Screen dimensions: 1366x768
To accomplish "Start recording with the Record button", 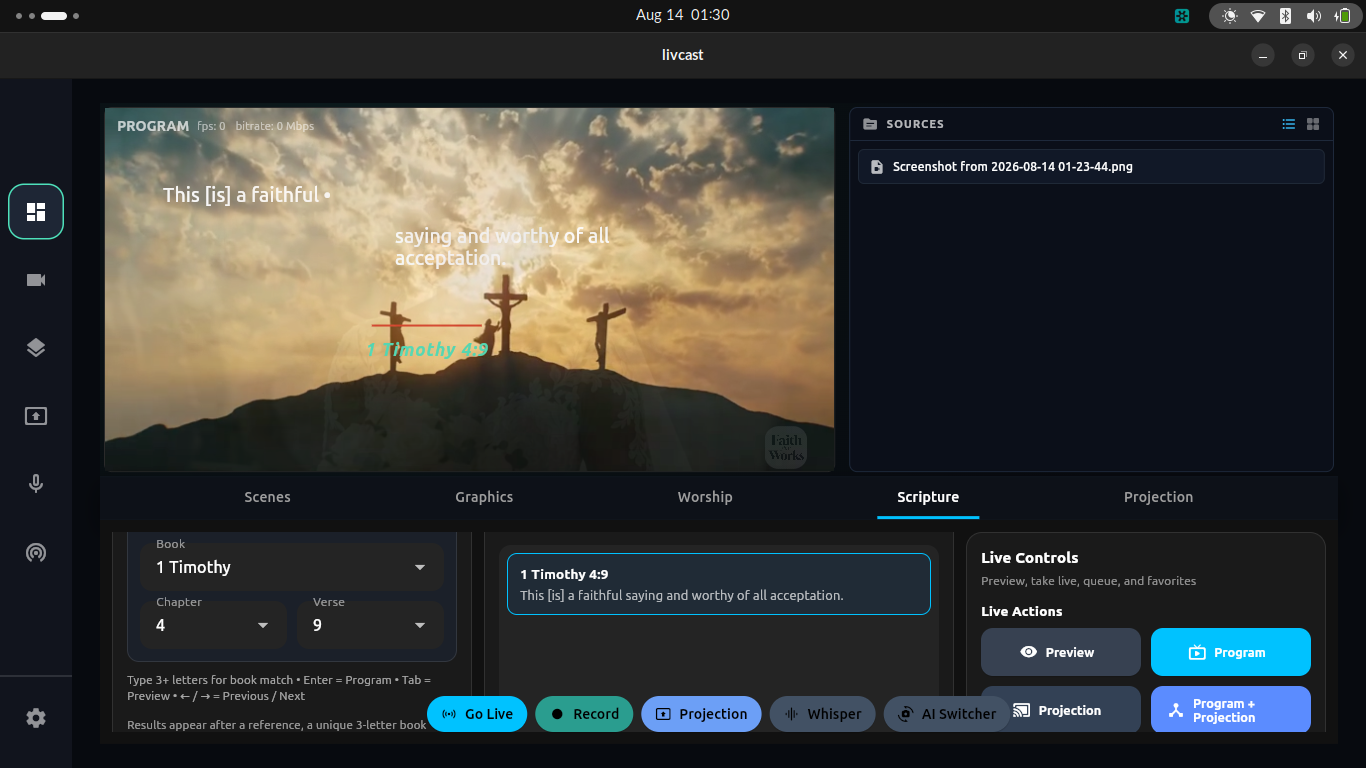I will (584, 714).
